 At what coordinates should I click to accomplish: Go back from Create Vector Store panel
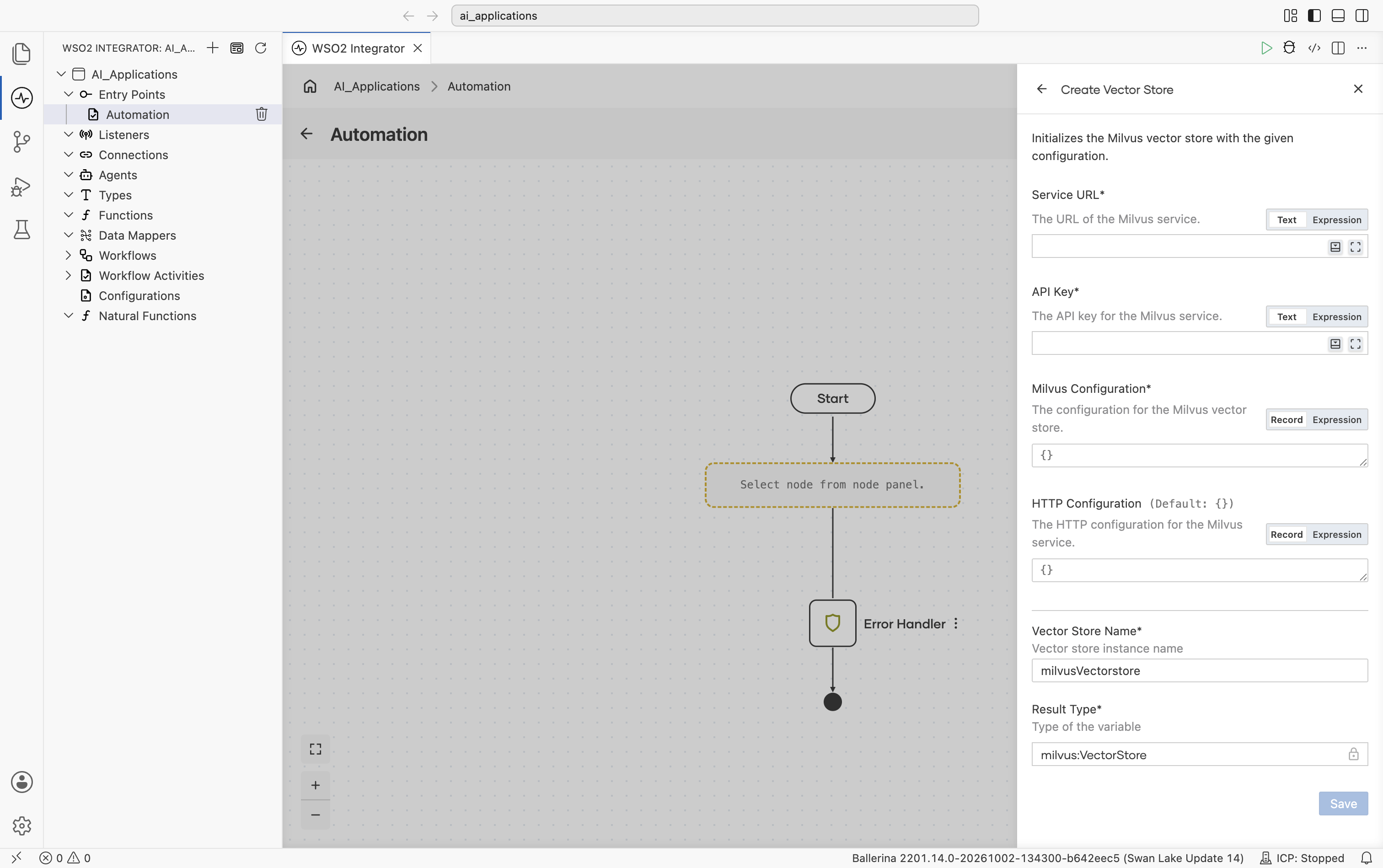(1041, 89)
